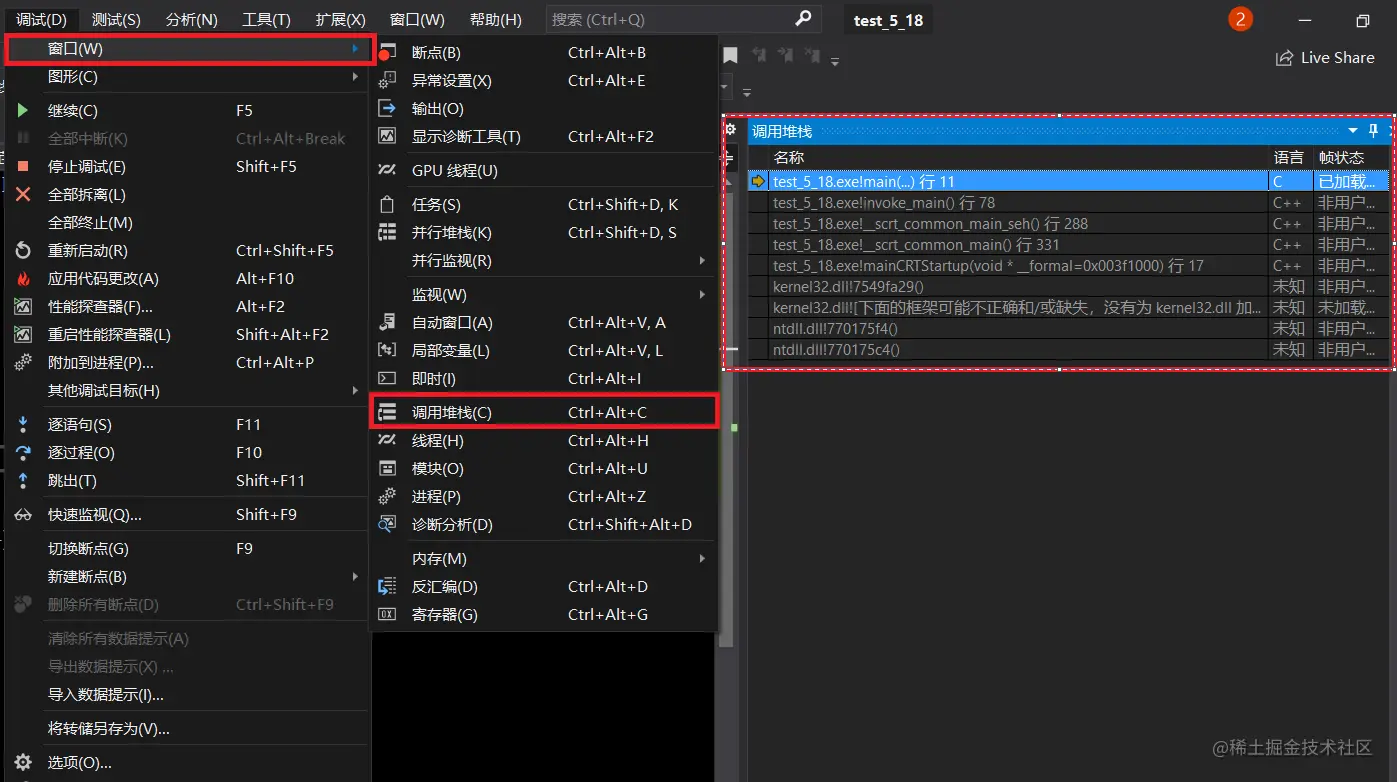Click the red 停止调试(E) stop icon
Image resolution: width=1397 pixels, height=782 pixels.
(23, 167)
